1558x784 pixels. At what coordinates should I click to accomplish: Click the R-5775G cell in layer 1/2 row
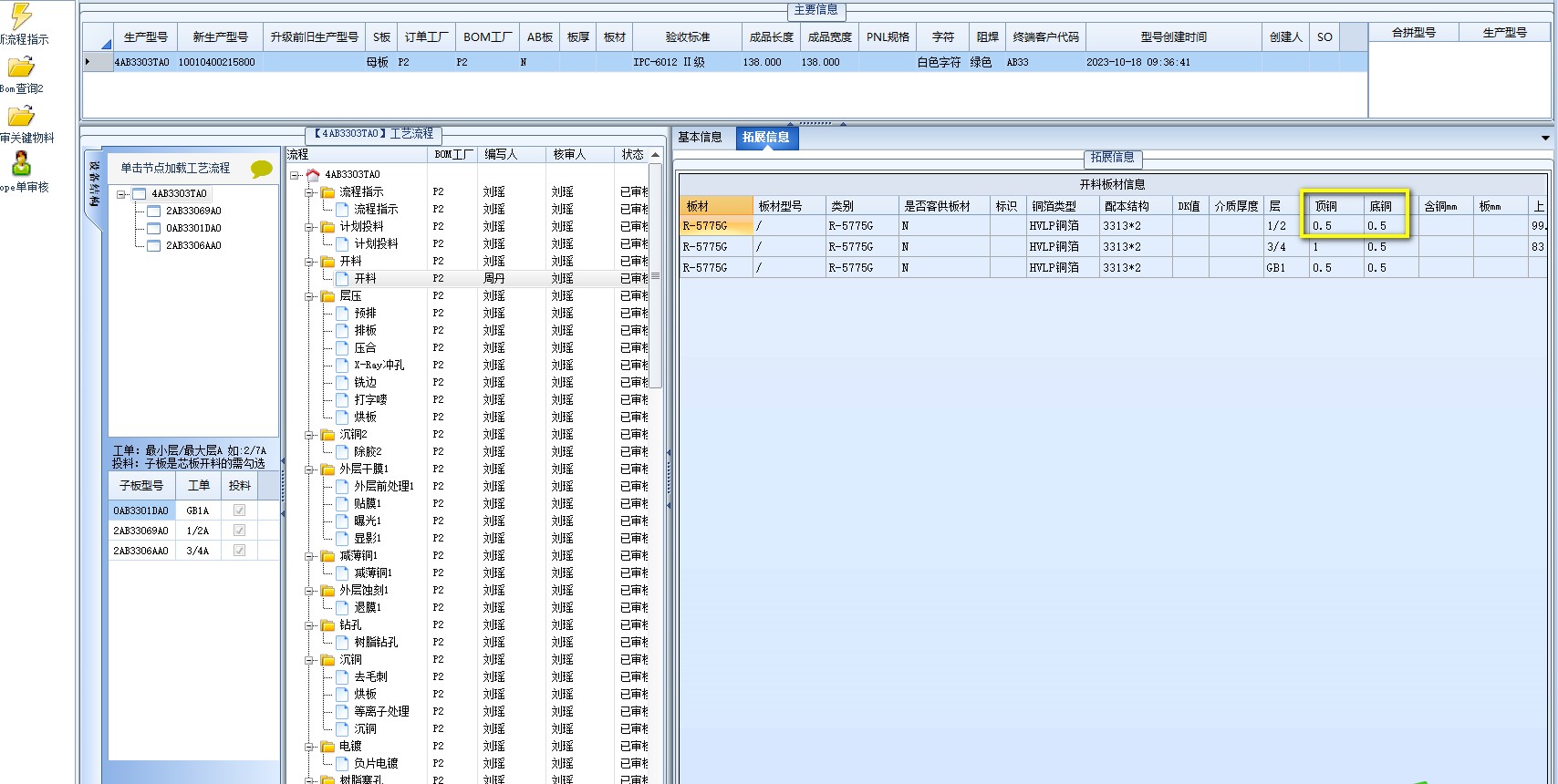point(716,226)
